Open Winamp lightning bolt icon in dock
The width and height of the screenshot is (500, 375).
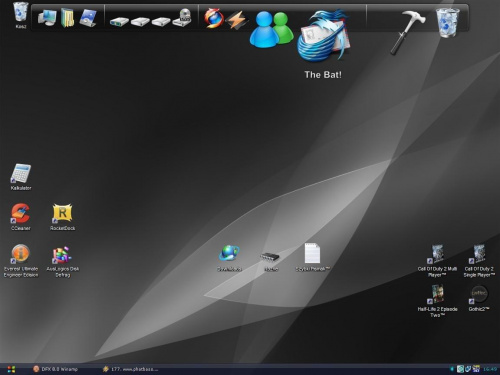point(237,19)
